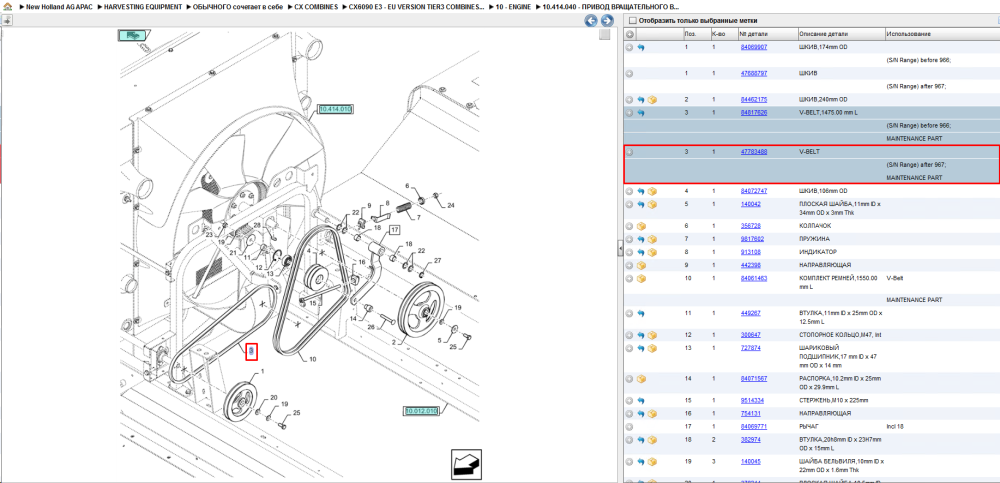Click blue arrow icon for part 84462175
Image resolution: width=1000 pixels, height=483 pixels.
[641, 100]
